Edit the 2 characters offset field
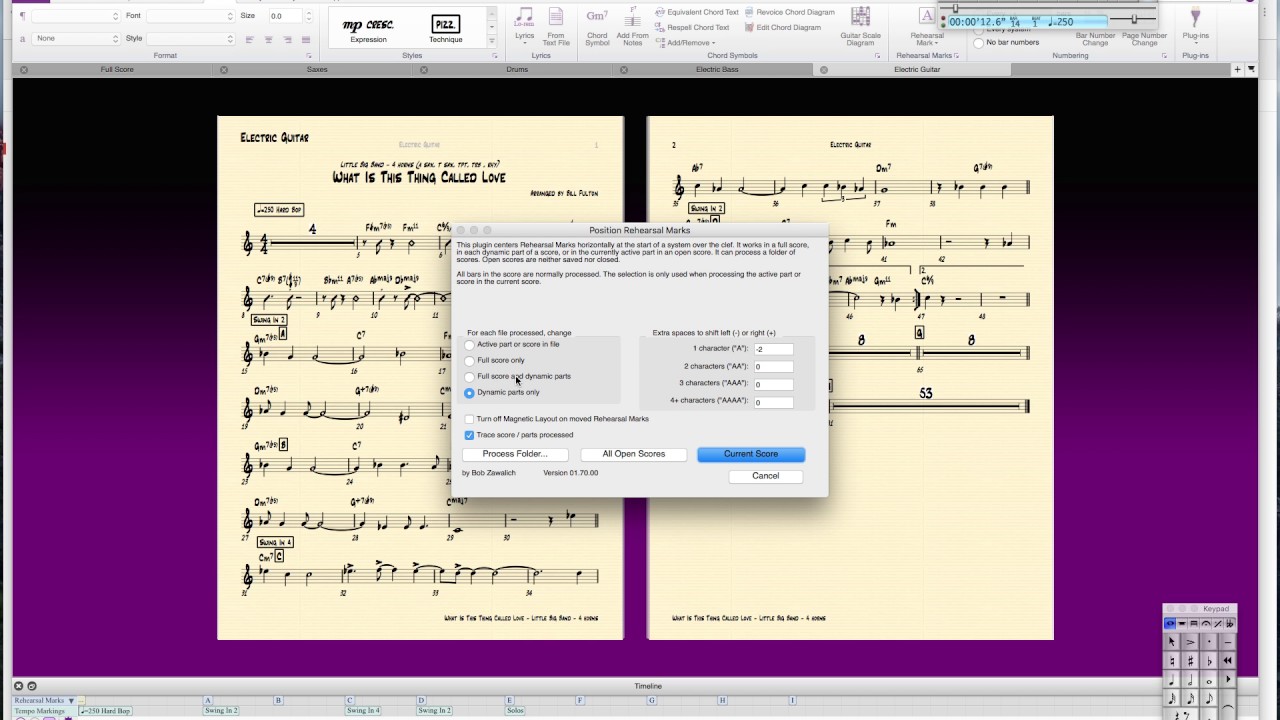 click(773, 367)
